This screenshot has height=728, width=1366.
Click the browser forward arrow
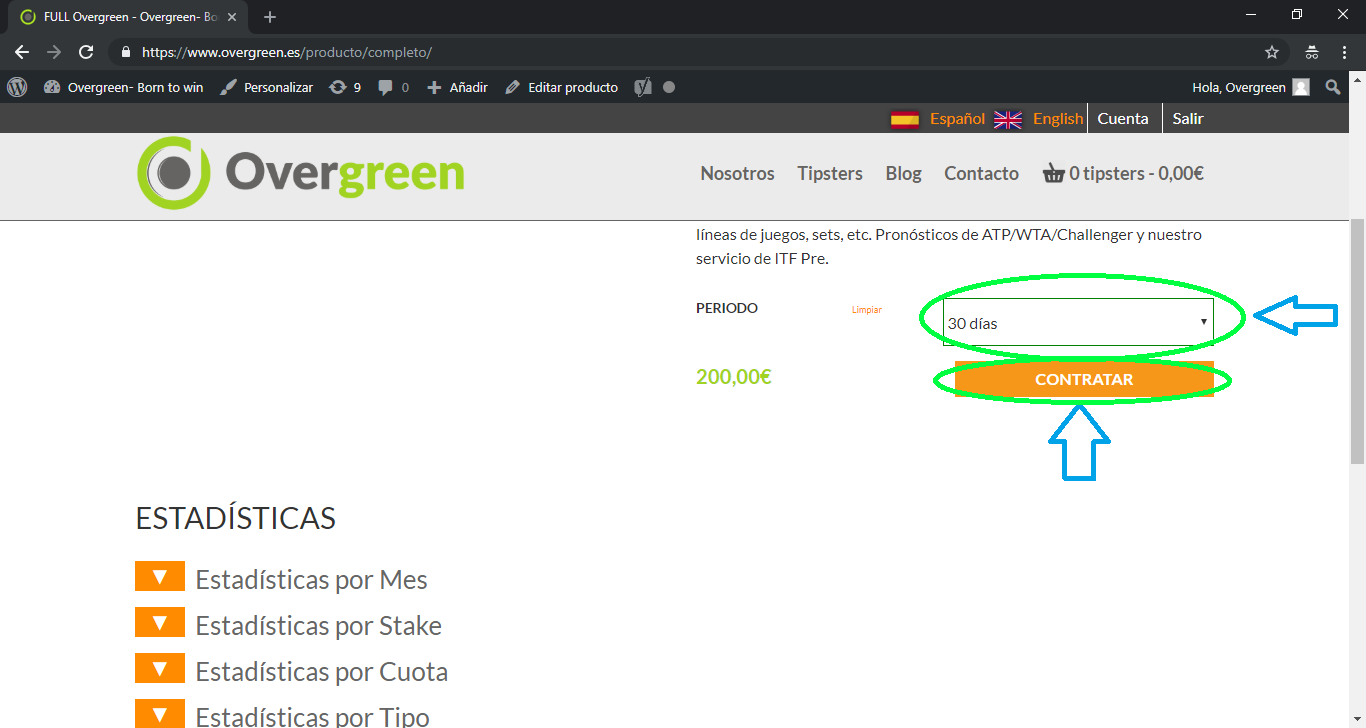[x=54, y=52]
